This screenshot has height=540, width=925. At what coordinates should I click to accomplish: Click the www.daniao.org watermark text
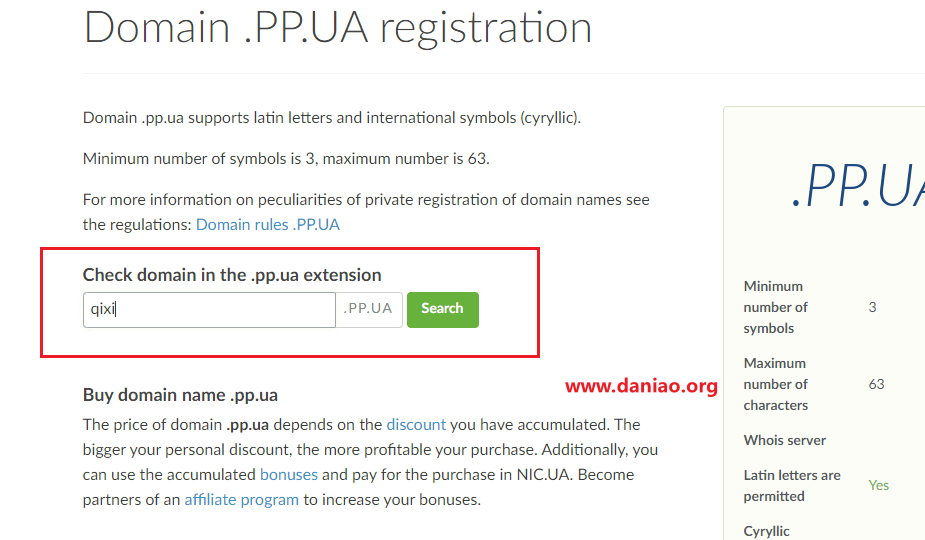641,386
